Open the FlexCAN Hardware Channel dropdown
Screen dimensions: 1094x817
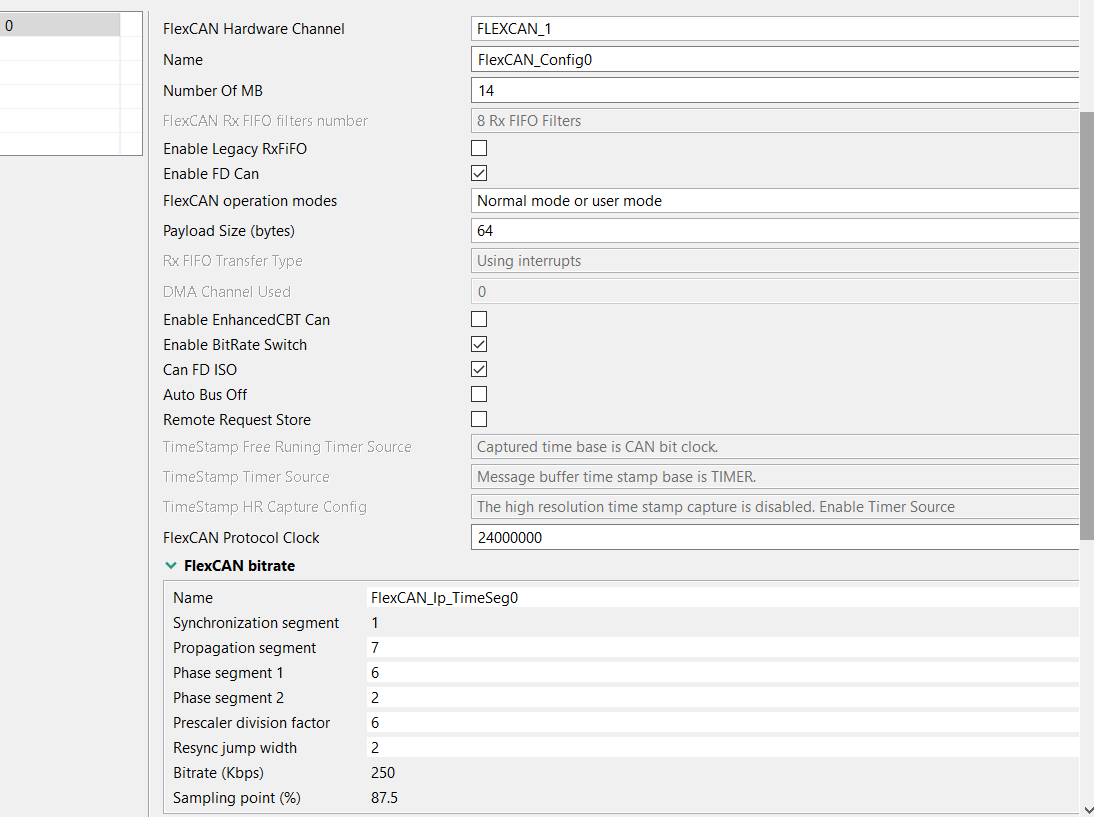click(x=775, y=29)
